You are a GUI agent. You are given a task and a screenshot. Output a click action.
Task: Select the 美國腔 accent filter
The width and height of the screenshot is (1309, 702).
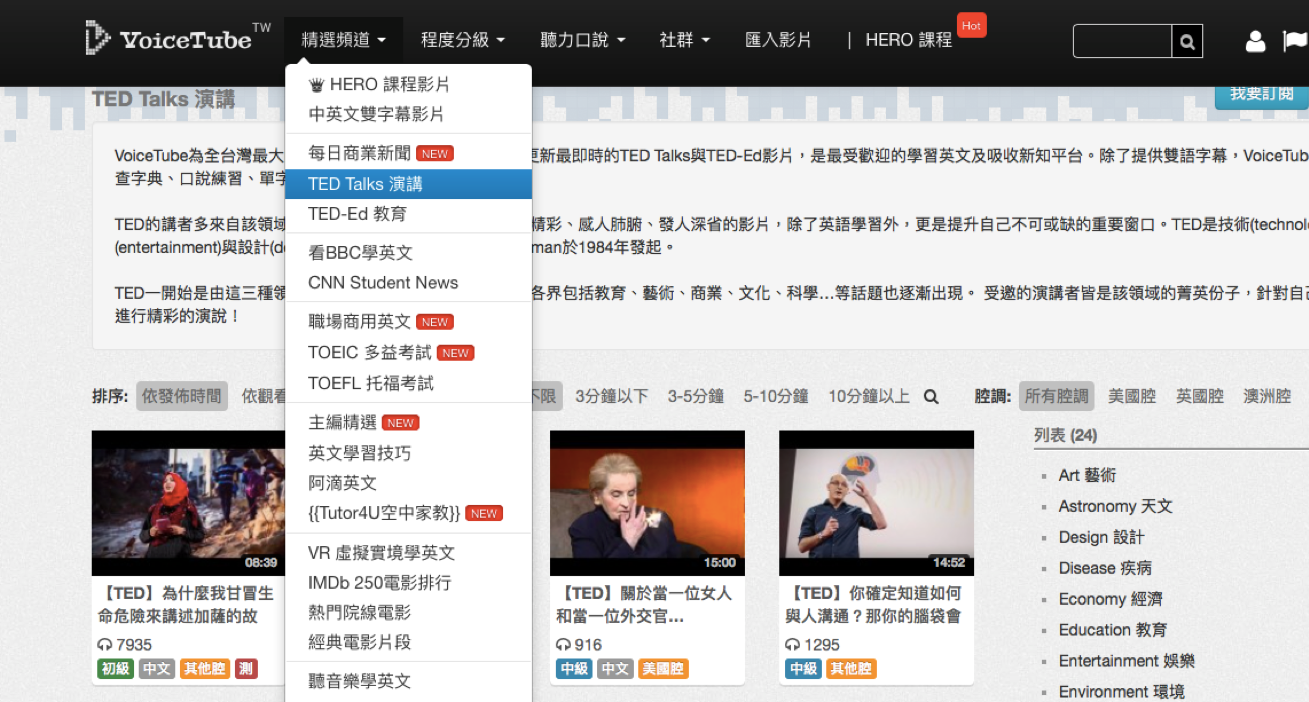pos(1132,396)
